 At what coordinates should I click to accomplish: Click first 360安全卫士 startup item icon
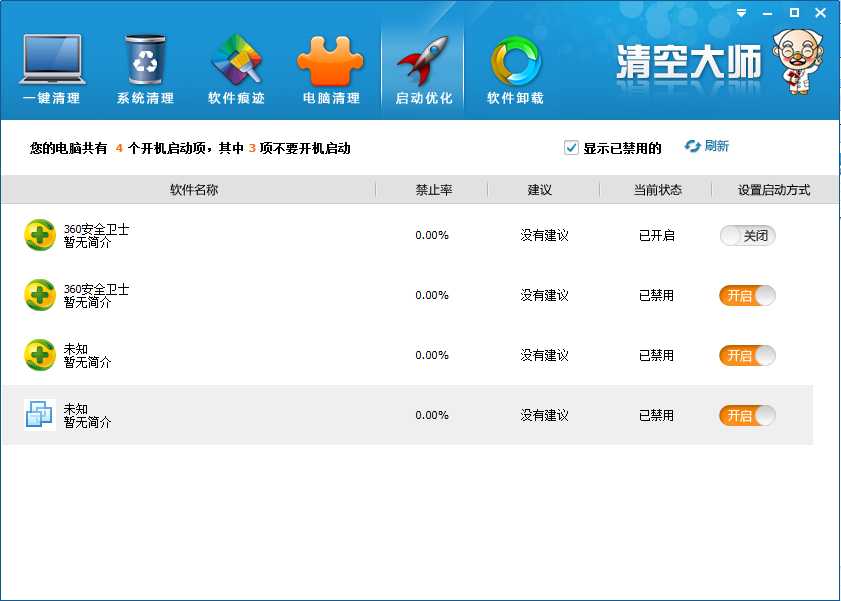tap(40, 235)
